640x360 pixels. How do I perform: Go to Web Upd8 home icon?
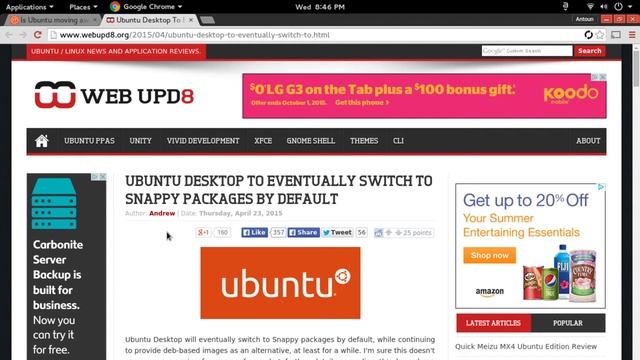[x=42, y=141]
